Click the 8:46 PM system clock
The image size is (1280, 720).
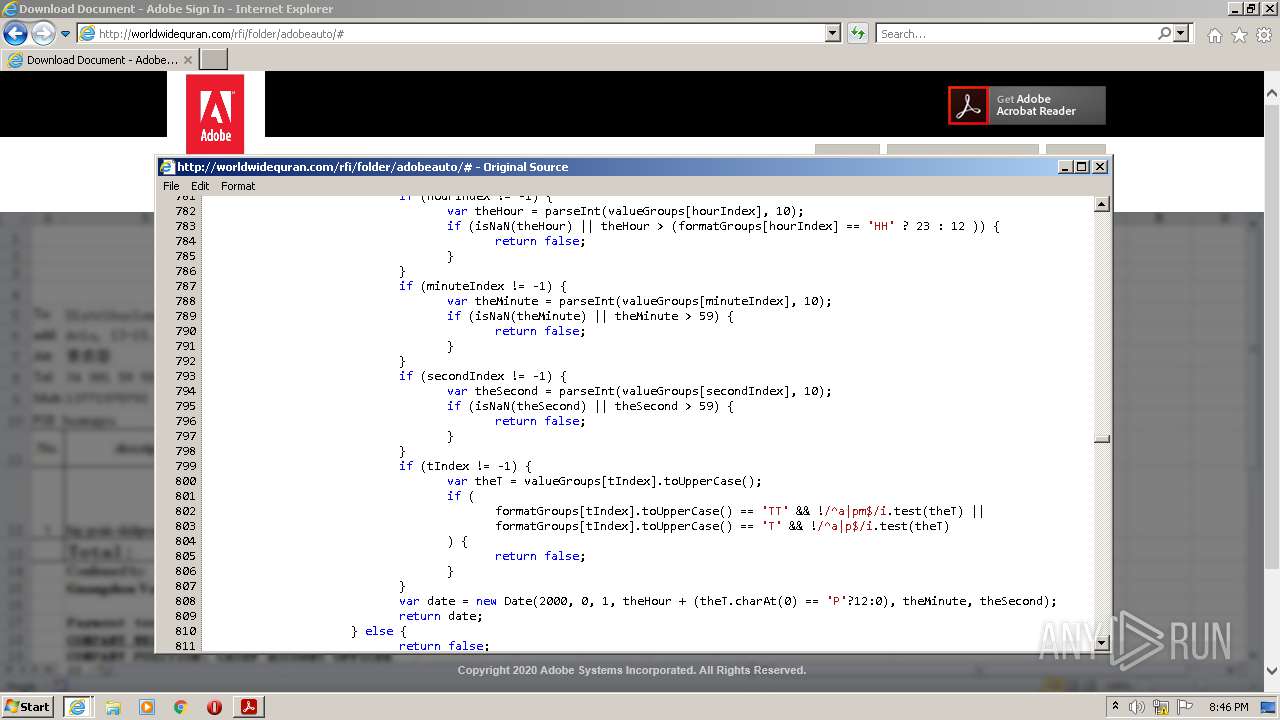coord(1228,707)
